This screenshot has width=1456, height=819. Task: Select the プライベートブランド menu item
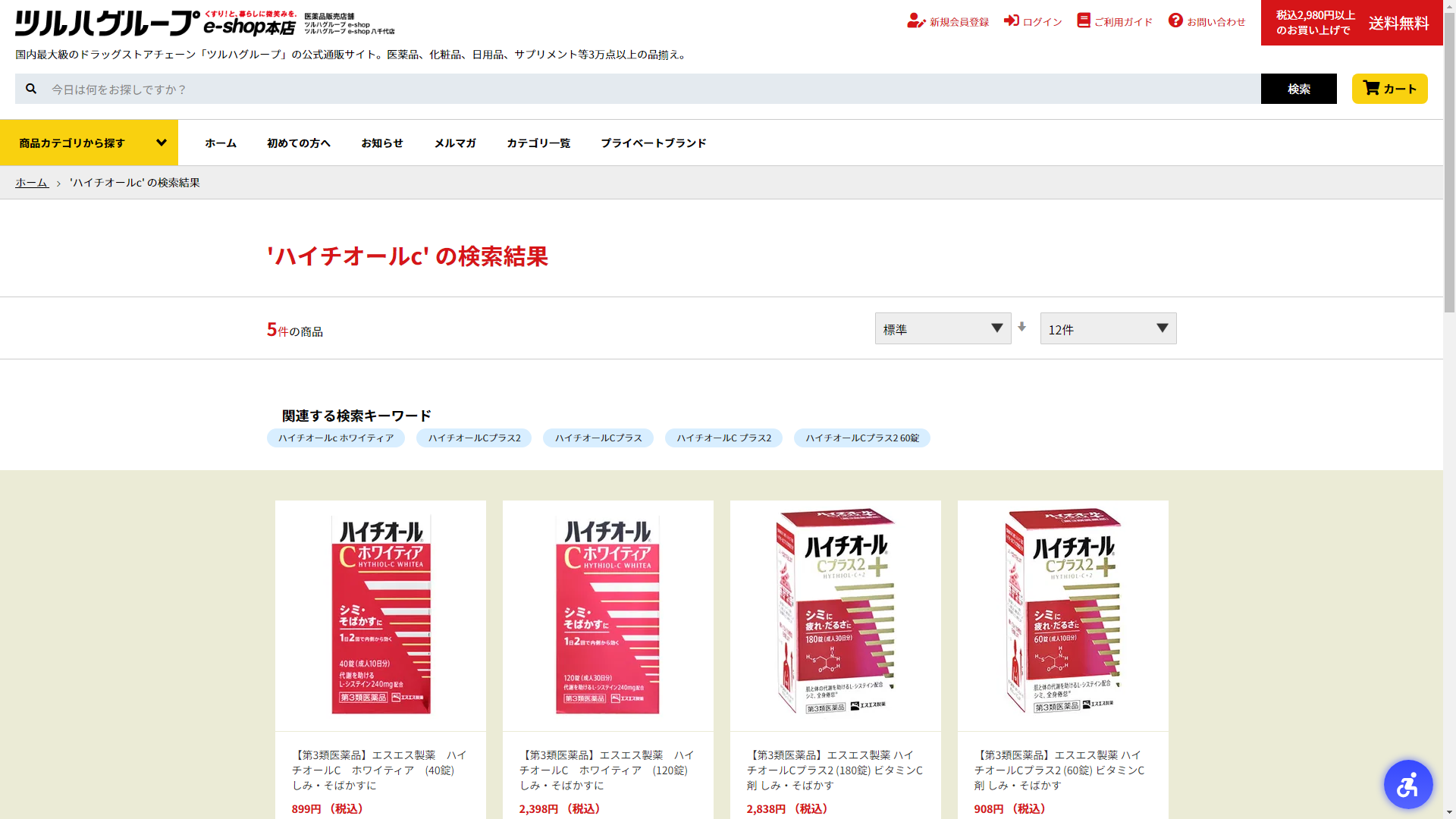pos(653,143)
